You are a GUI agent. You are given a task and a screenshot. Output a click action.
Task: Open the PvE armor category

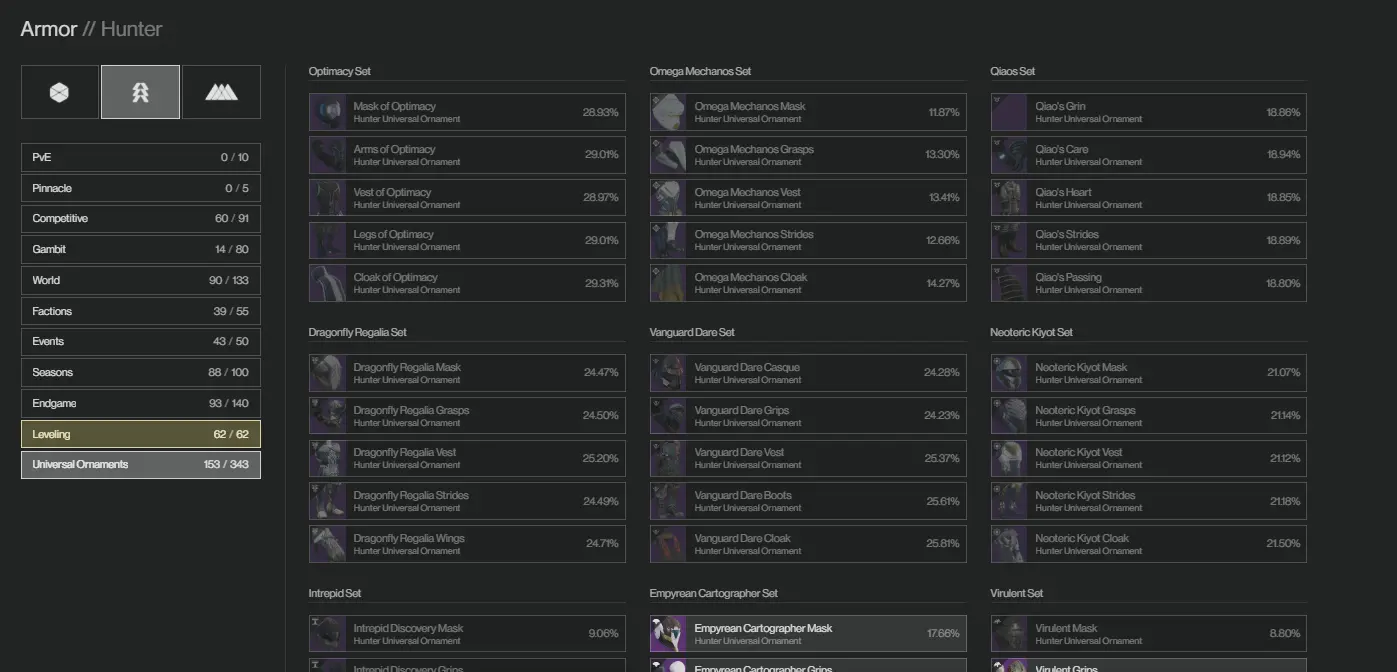(140, 157)
